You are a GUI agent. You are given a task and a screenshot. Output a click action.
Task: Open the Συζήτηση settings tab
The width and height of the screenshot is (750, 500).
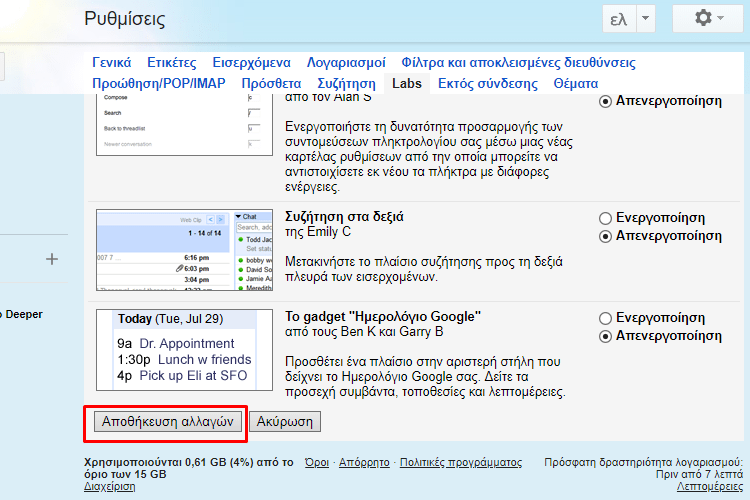(x=346, y=83)
